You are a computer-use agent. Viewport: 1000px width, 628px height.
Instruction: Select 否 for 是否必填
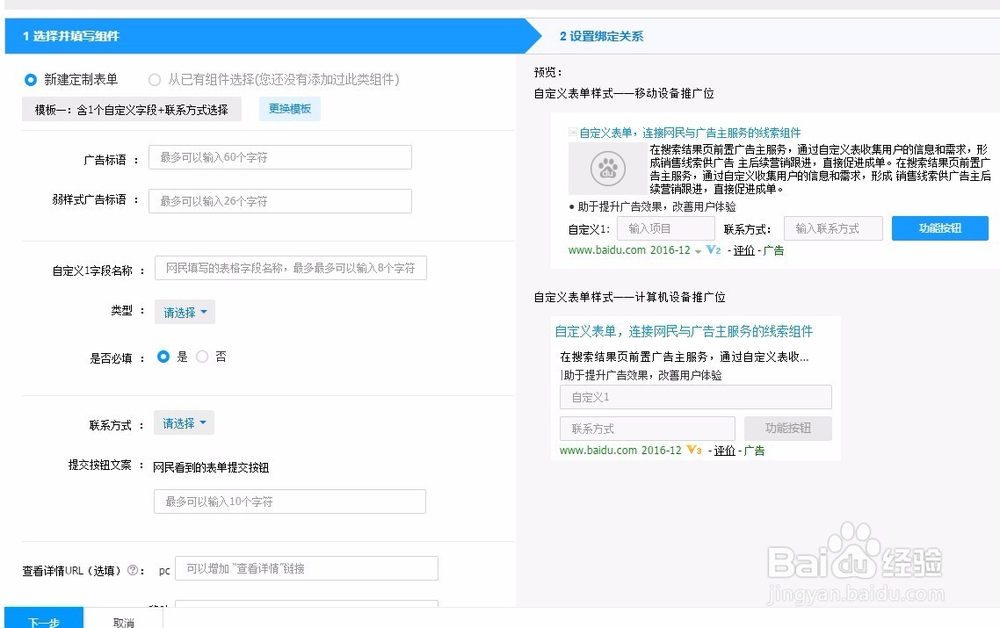click(x=201, y=356)
